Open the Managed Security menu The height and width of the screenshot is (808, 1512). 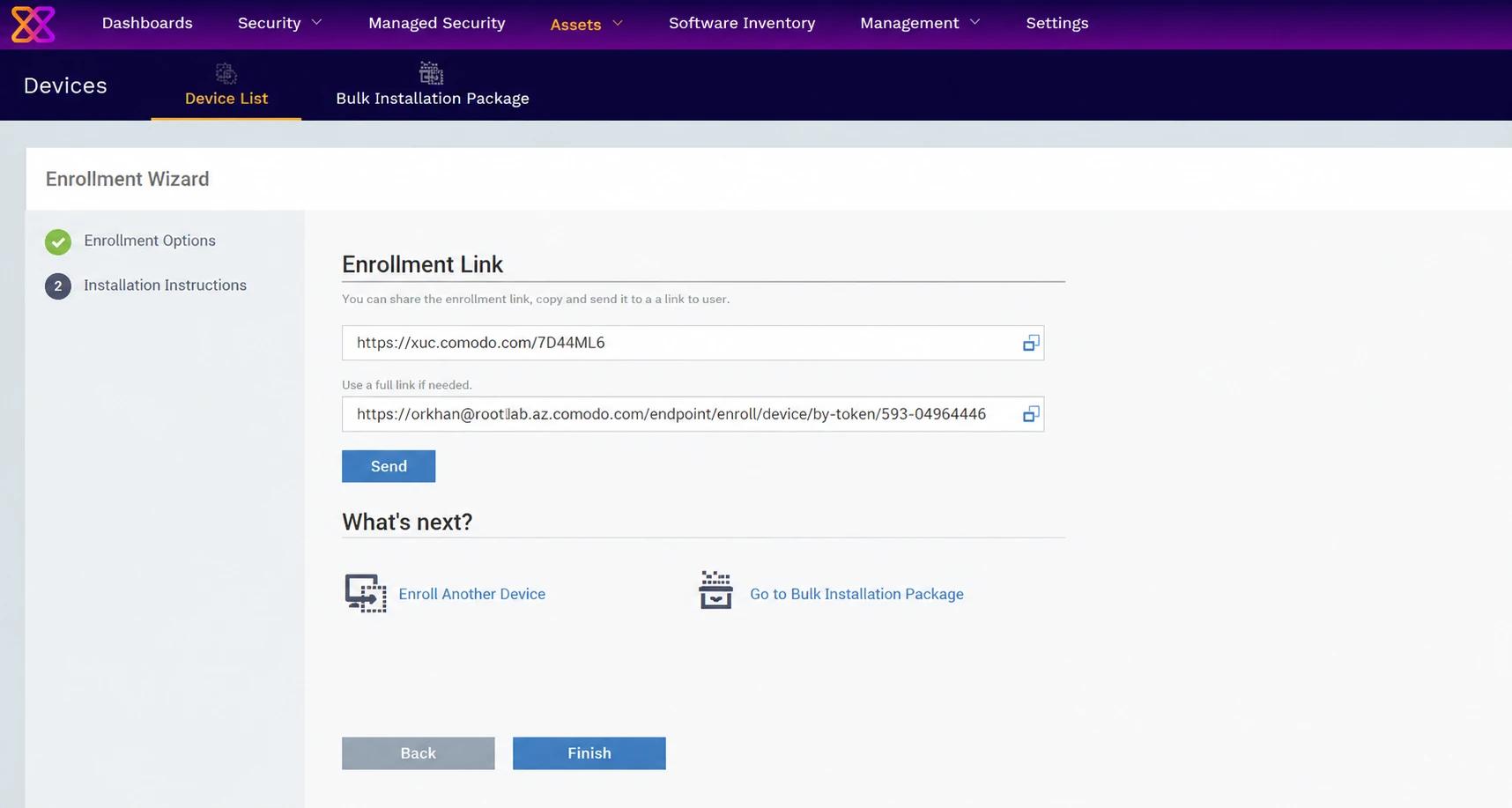tap(437, 23)
